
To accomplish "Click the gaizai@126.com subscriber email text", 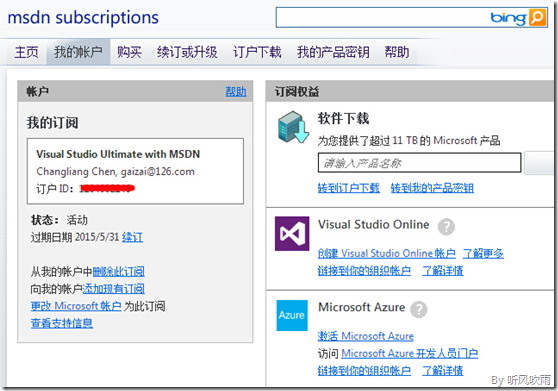I will 158,171.
